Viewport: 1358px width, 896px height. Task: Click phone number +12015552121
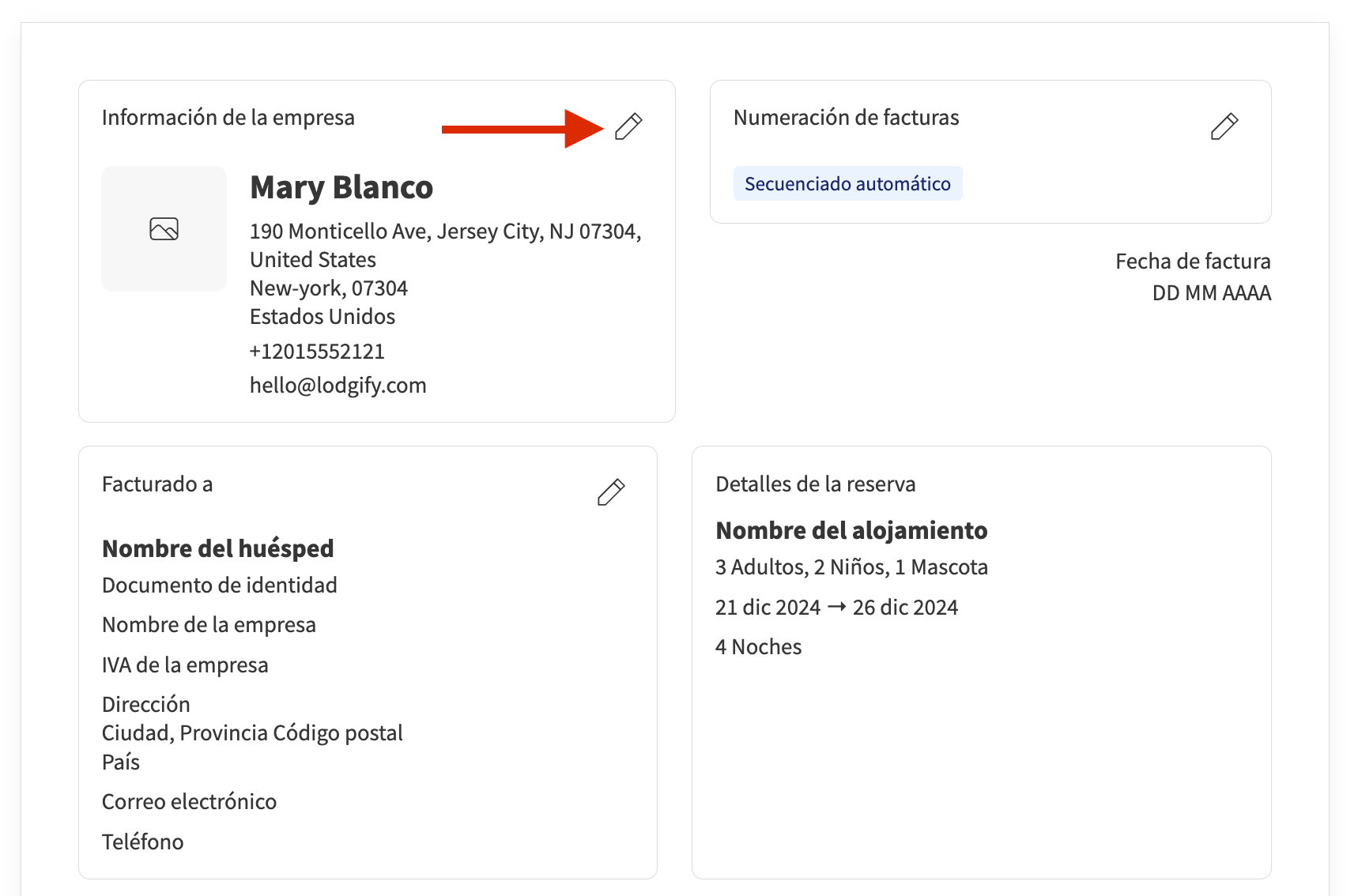pos(317,352)
